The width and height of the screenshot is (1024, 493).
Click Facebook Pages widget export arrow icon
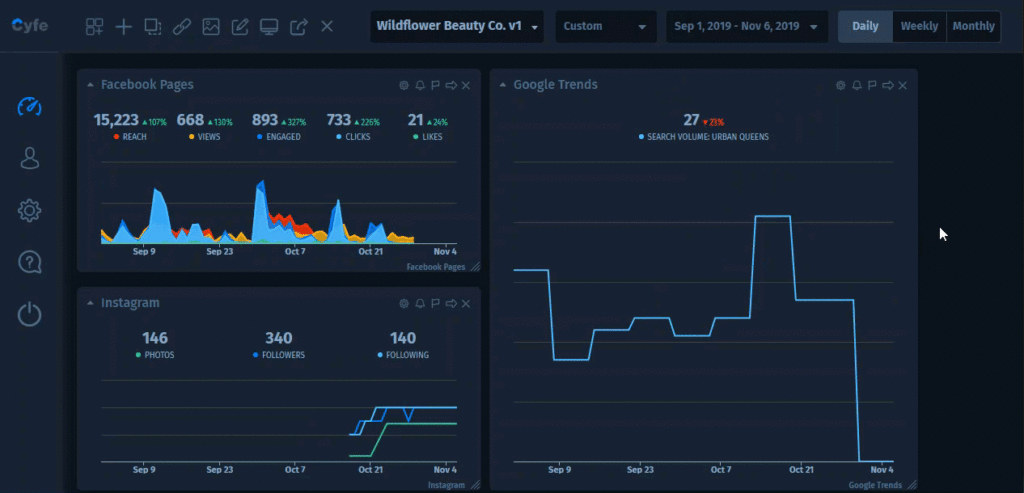coord(451,86)
